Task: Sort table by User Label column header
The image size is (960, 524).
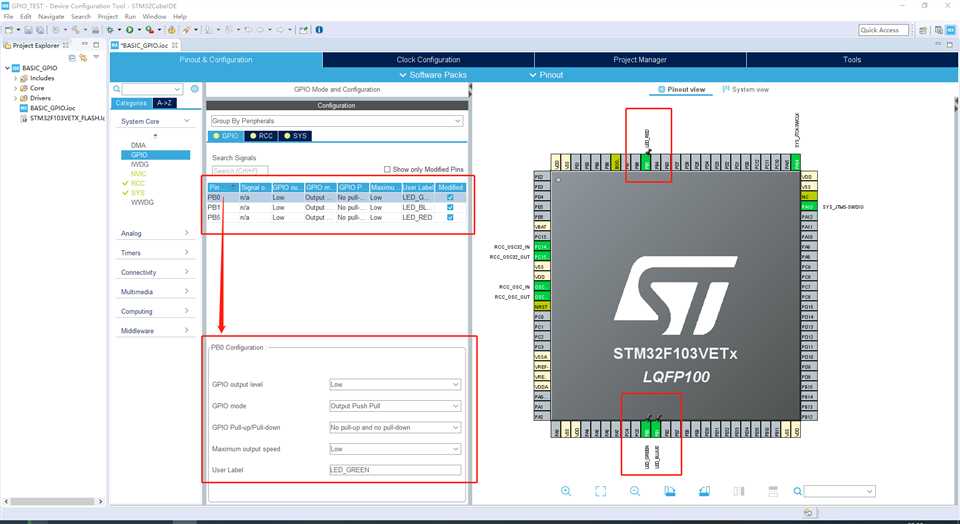Action: (x=418, y=187)
